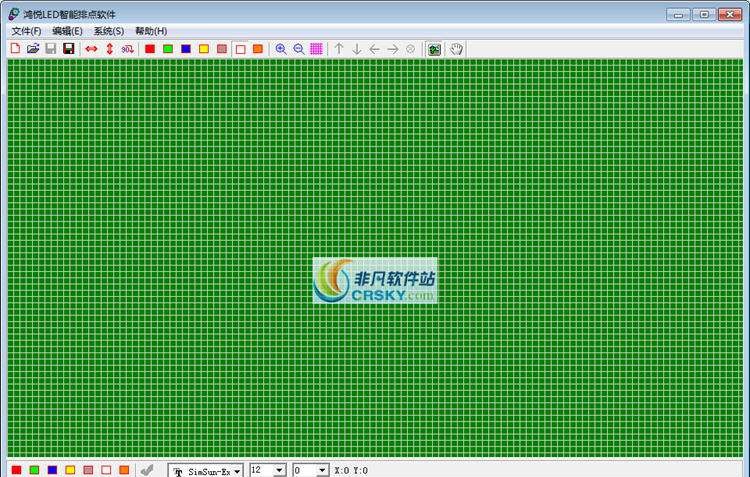Click the gray checkmark icon in bottom bar
The image size is (750, 477).
(x=147, y=470)
